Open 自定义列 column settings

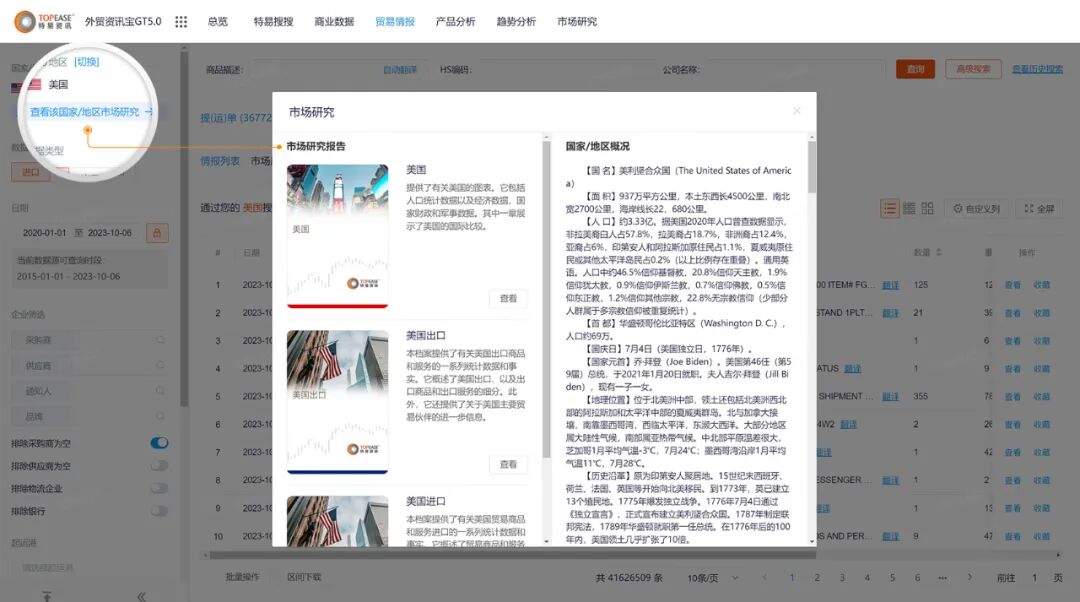[x=976, y=208]
